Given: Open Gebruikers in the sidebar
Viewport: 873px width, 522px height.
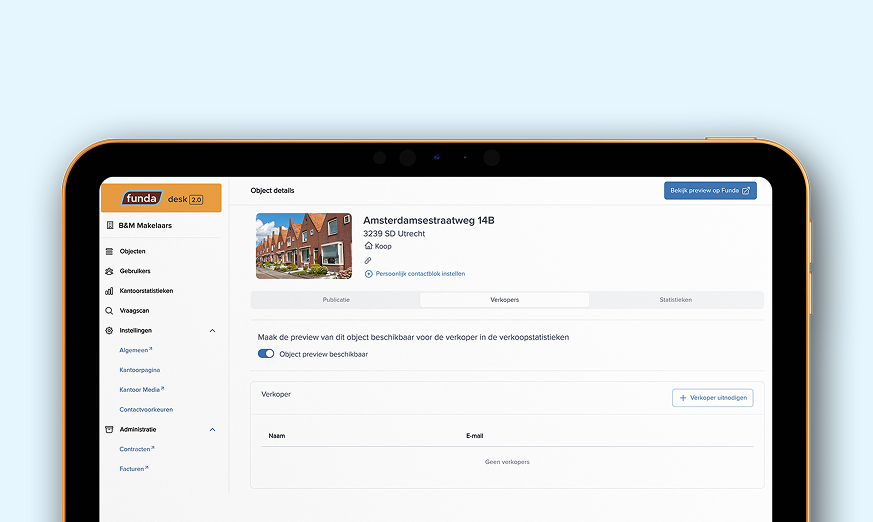Looking at the screenshot, I should pyautogui.click(x=135, y=271).
